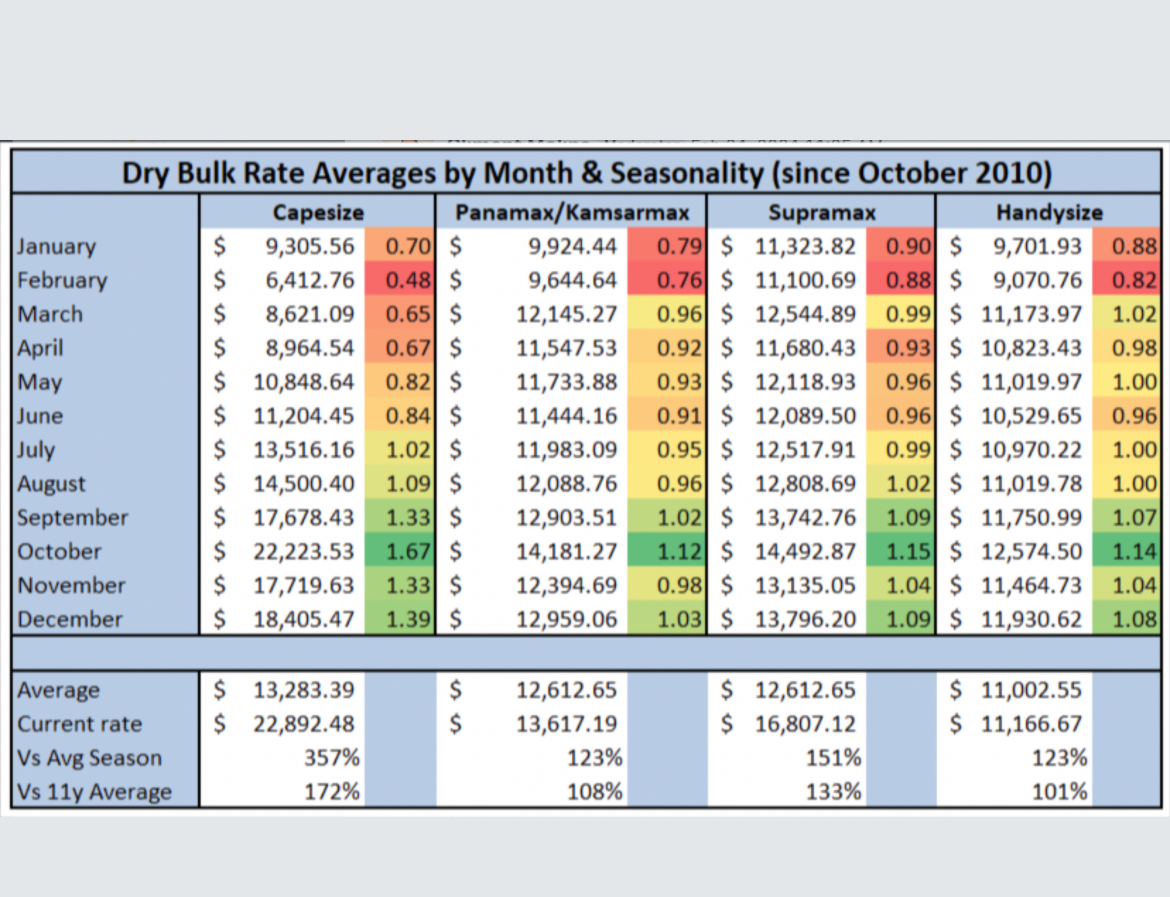Click the Vs 11y Average row label
Image resolution: width=1170 pixels, height=897 pixels.
tap(94, 792)
